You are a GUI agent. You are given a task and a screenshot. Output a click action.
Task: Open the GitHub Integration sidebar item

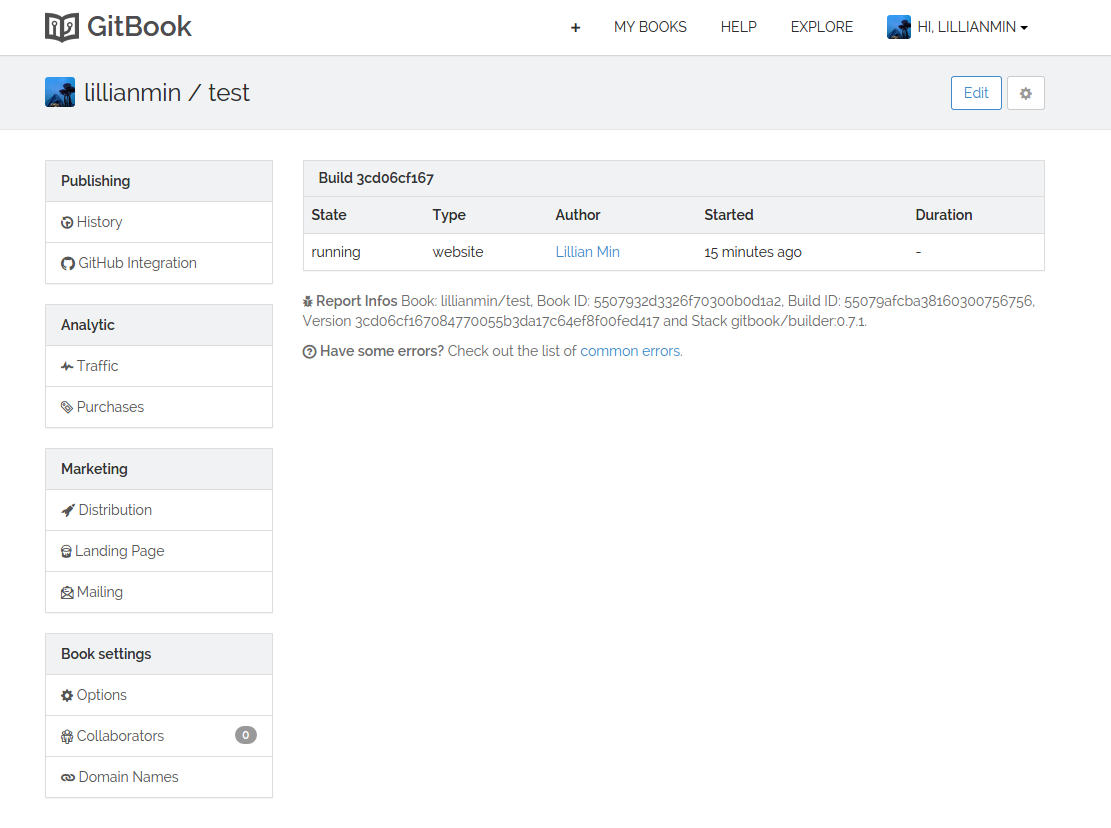point(159,263)
